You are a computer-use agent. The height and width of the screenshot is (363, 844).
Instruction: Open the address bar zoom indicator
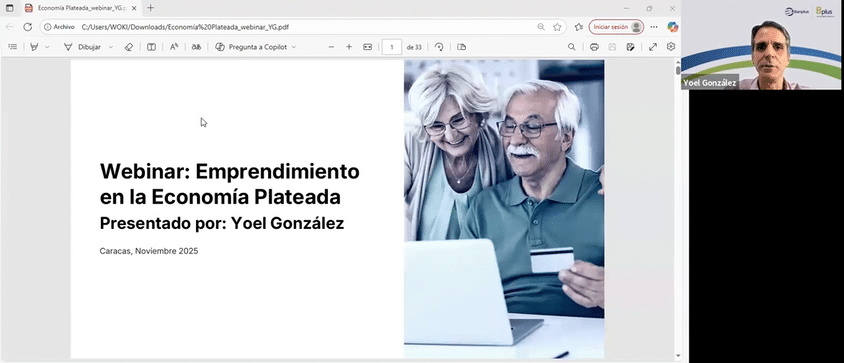pos(541,27)
